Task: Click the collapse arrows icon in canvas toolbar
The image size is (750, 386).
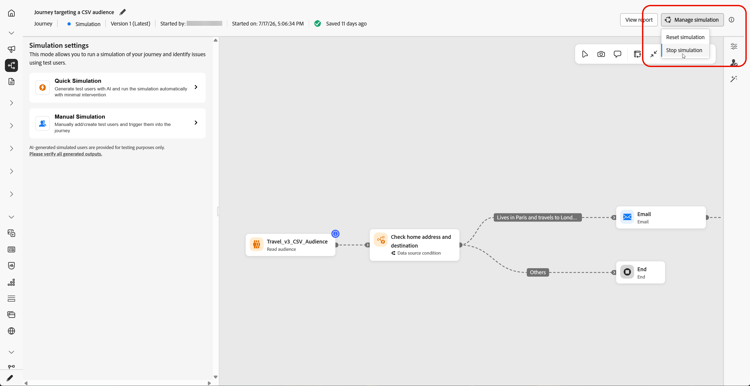Action: point(653,54)
